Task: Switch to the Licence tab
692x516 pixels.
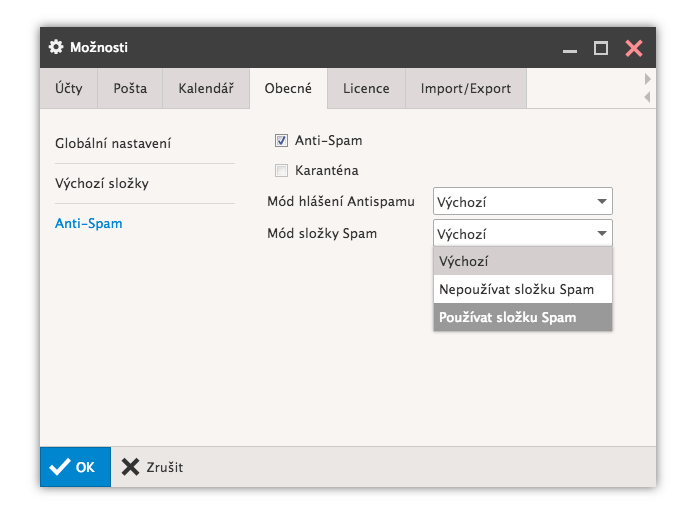Action: click(366, 88)
